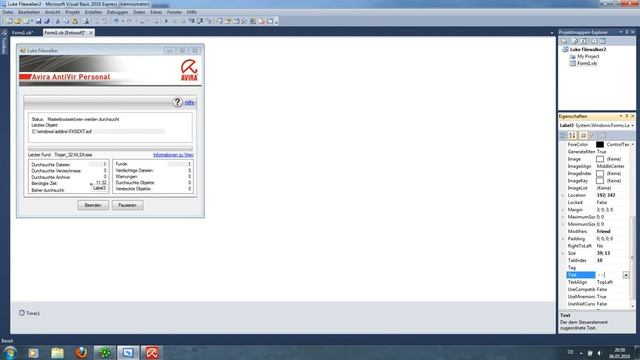Switch to the Form1.vb code tab
Image resolution: width=640 pixels, height=360 pixels.
pyautogui.click(x=22, y=32)
